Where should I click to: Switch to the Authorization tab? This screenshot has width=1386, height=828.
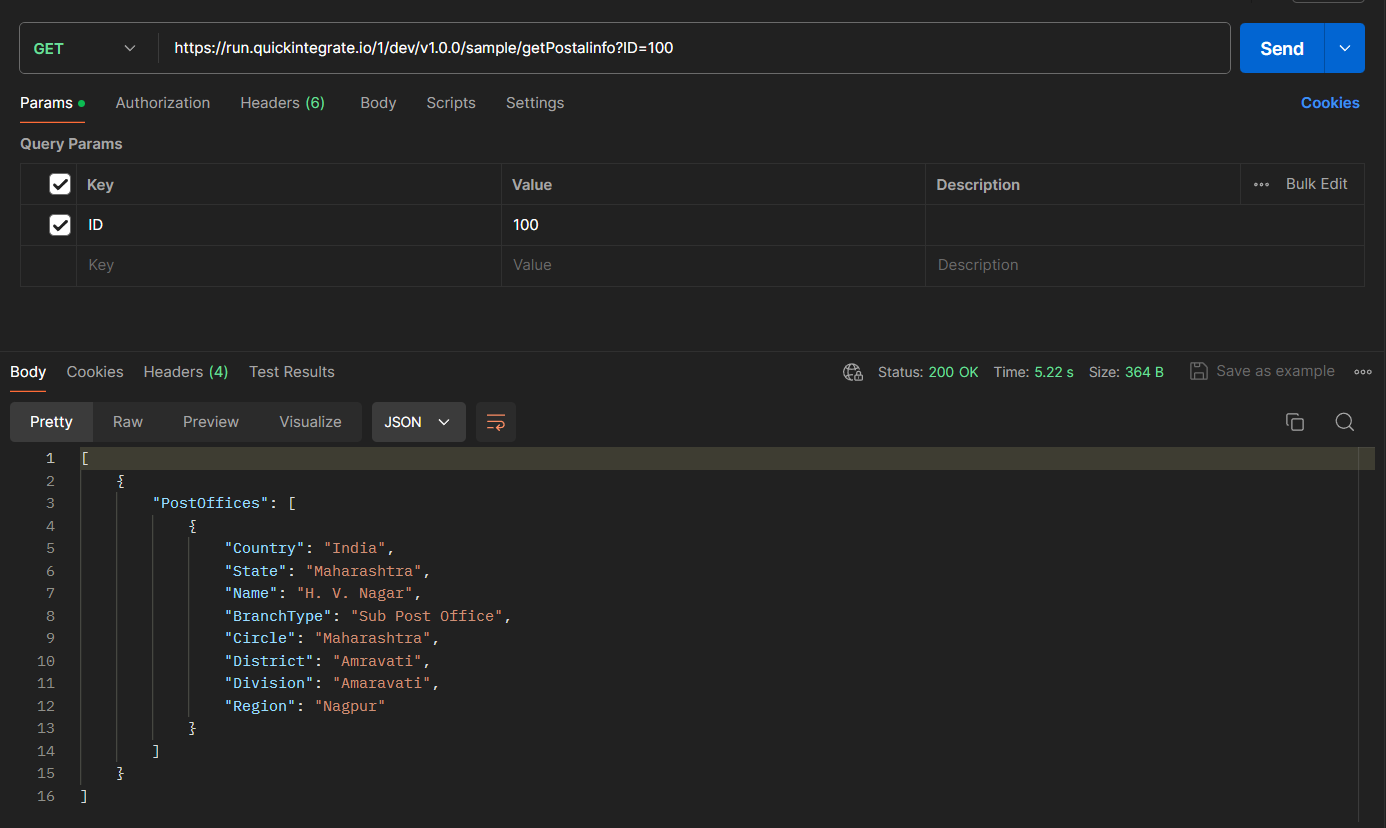[x=163, y=103]
